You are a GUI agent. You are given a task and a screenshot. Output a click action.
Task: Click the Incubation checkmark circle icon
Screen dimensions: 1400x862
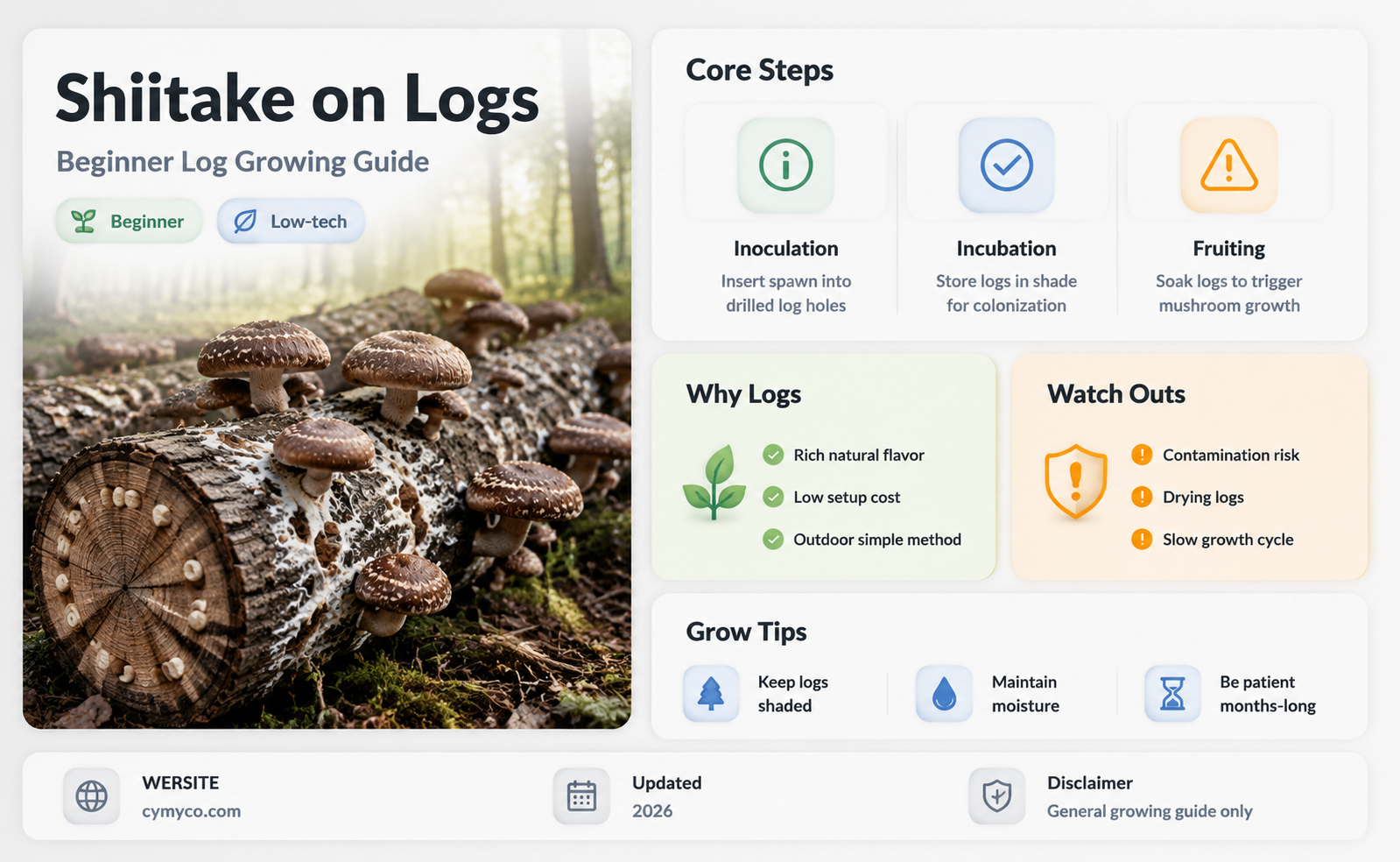pyautogui.click(x=1006, y=165)
